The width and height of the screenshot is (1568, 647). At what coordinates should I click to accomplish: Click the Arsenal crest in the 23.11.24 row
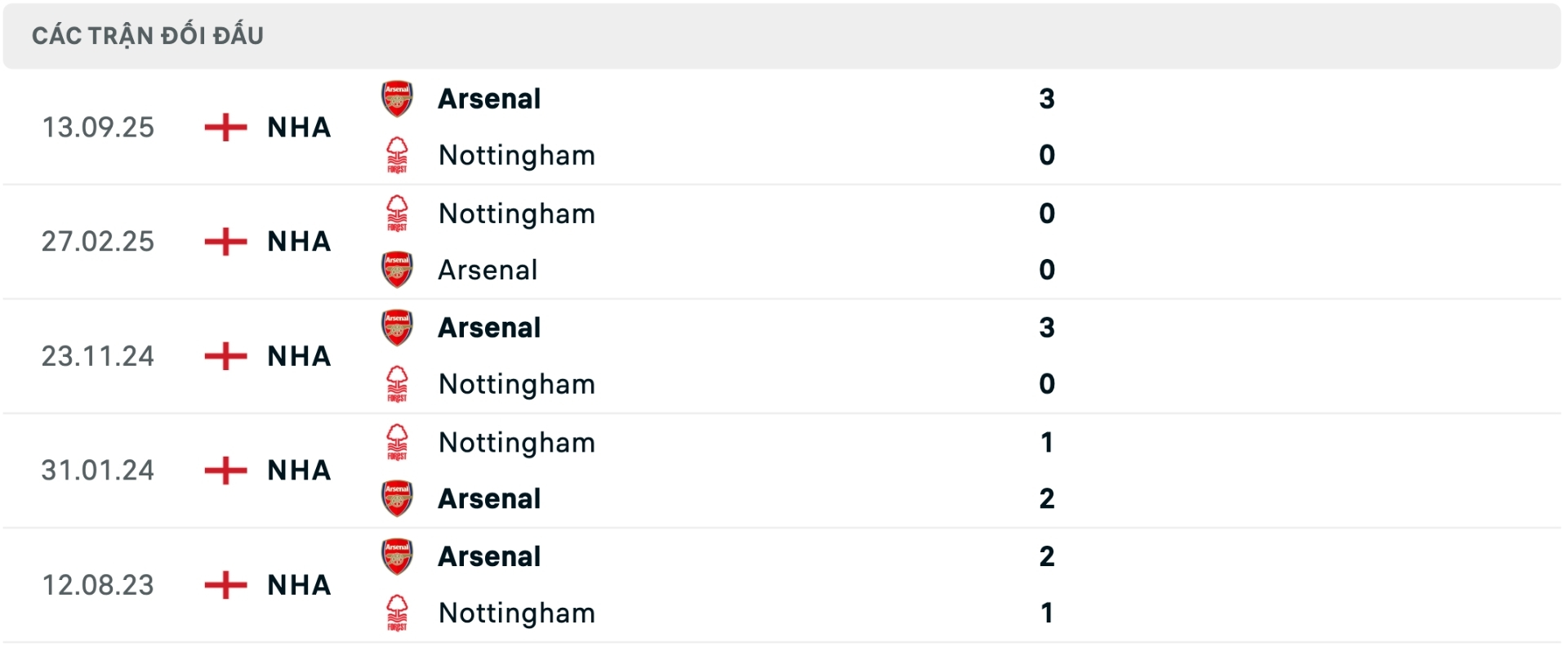397,327
